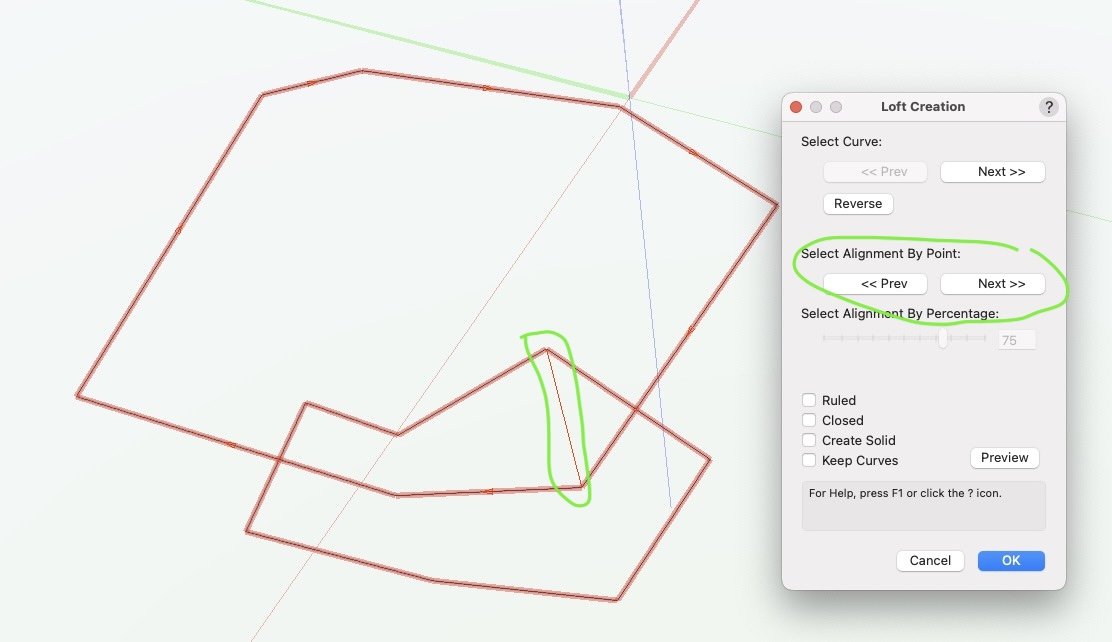Image resolution: width=1112 pixels, height=642 pixels.
Task: Click the alignment percentage slider handle
Action: point(942,339)
